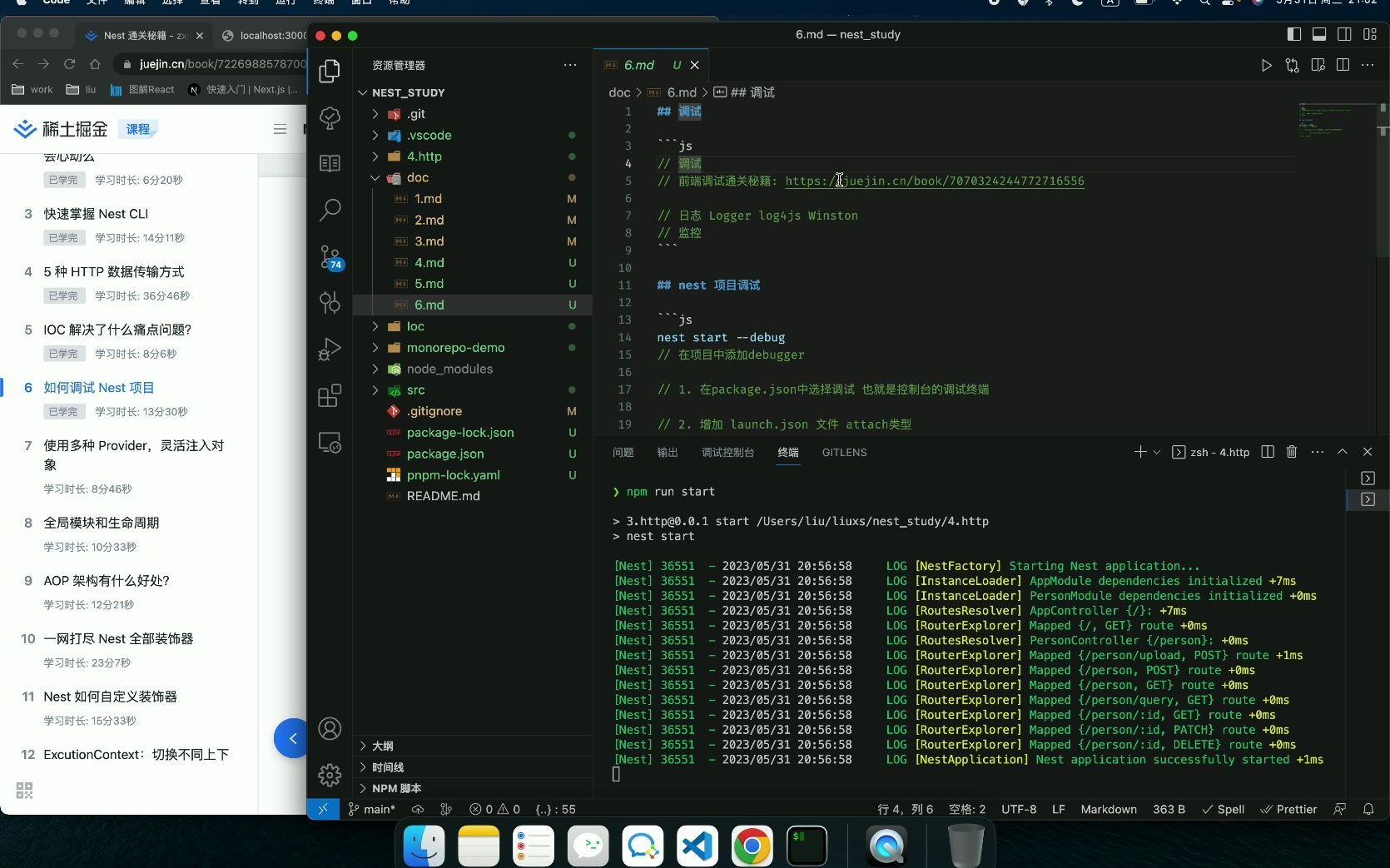This screenshot has height=868, width=1390.
Task: Open Finder from Dock
Action: [x=424, y=846]
